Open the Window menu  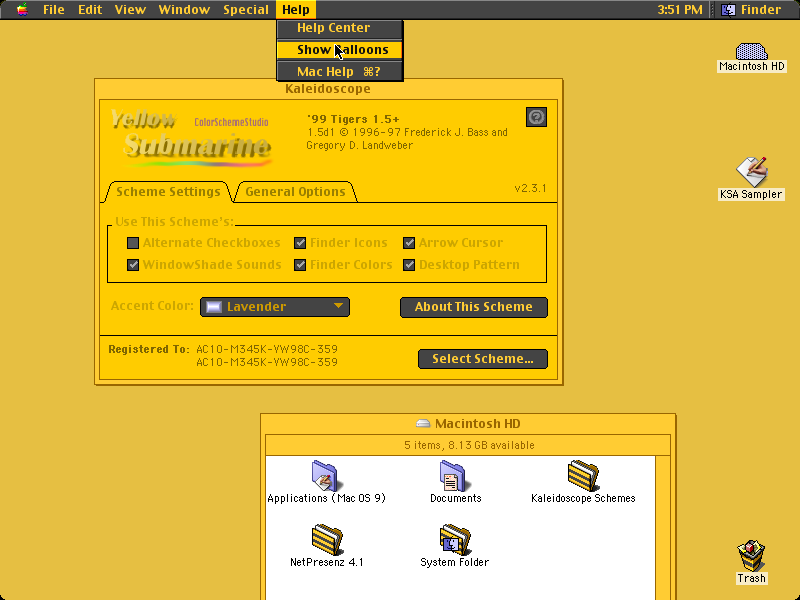click(x=184, y=10)
